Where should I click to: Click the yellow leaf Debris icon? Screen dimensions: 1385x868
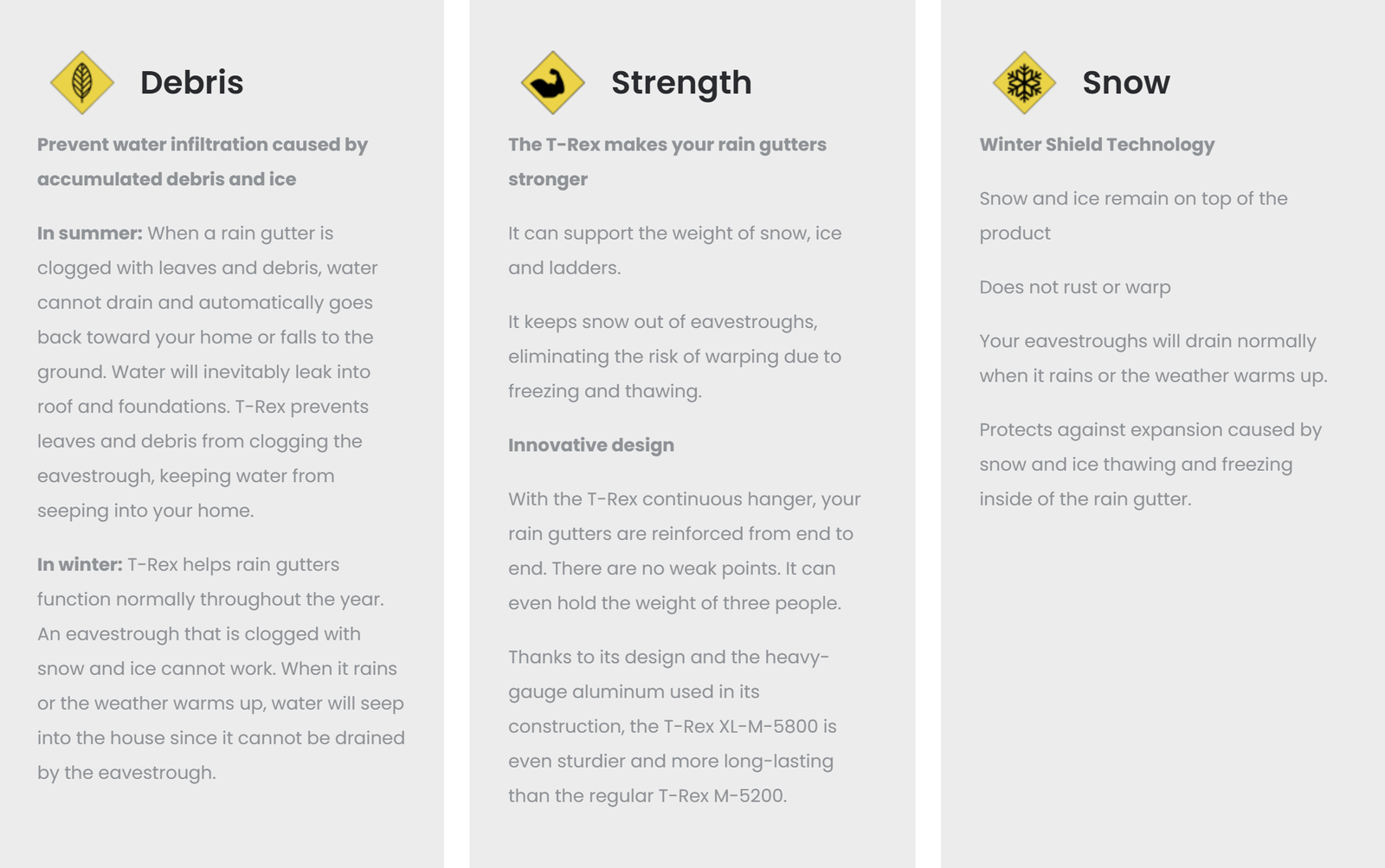(82, 82)
